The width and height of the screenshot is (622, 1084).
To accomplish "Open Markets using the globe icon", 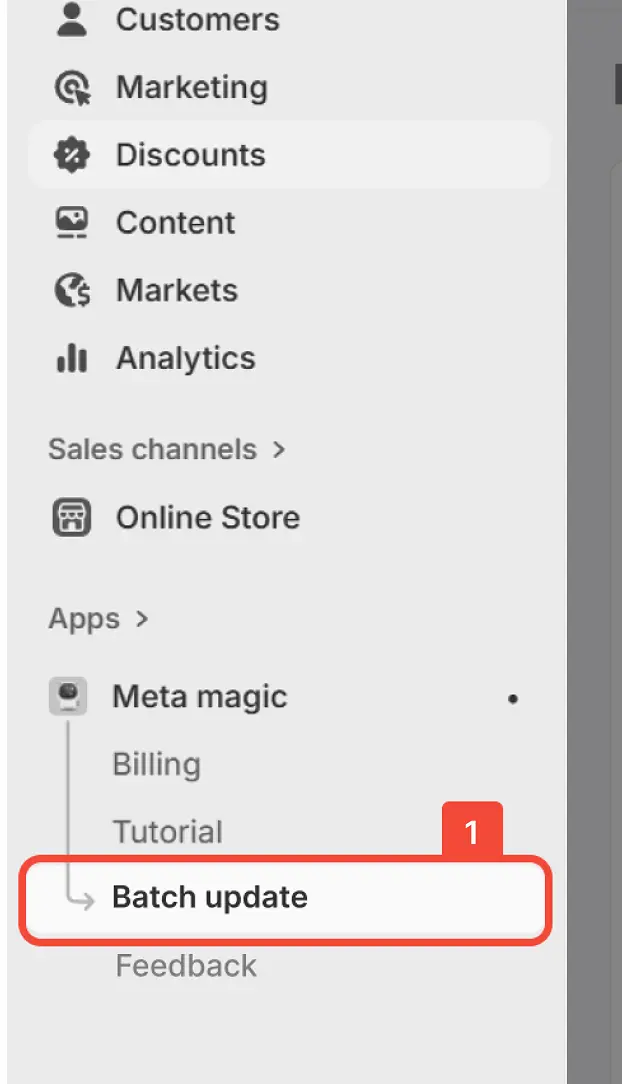I will 70,290.
